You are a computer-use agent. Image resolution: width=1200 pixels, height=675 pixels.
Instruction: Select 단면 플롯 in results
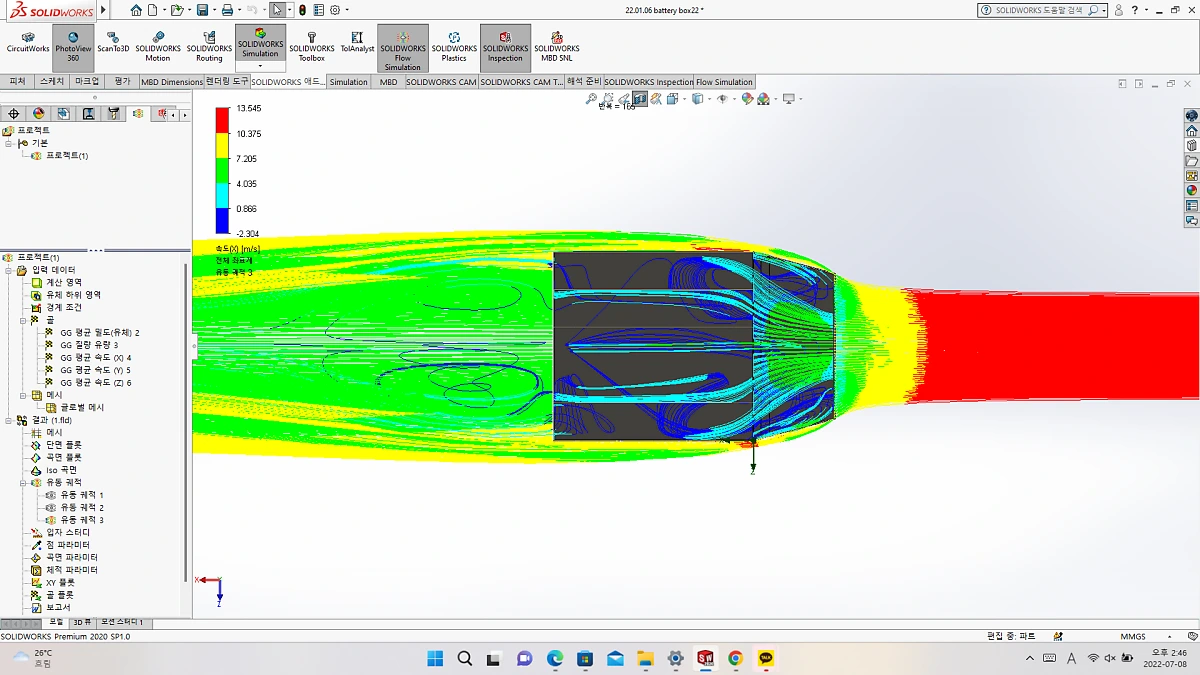[64, 445]
